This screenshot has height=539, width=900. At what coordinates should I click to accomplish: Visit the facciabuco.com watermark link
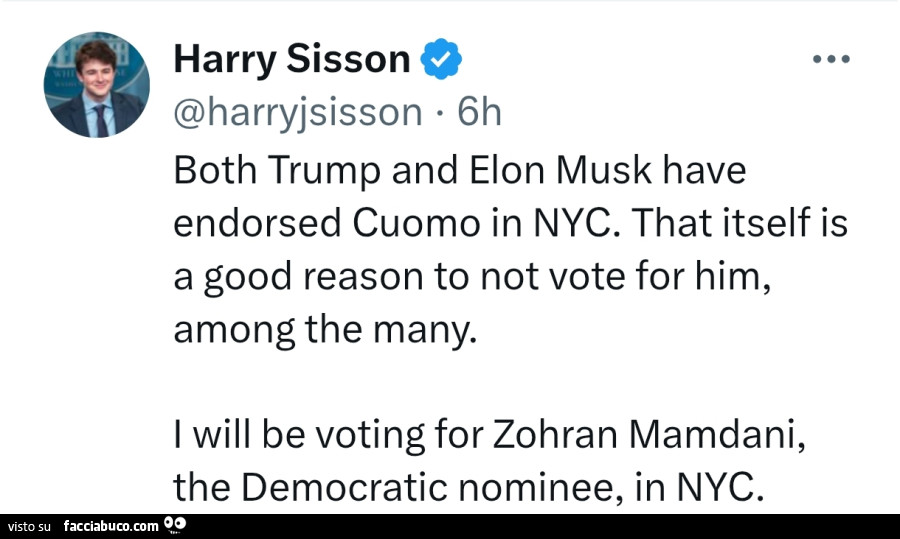click(110, 526)
